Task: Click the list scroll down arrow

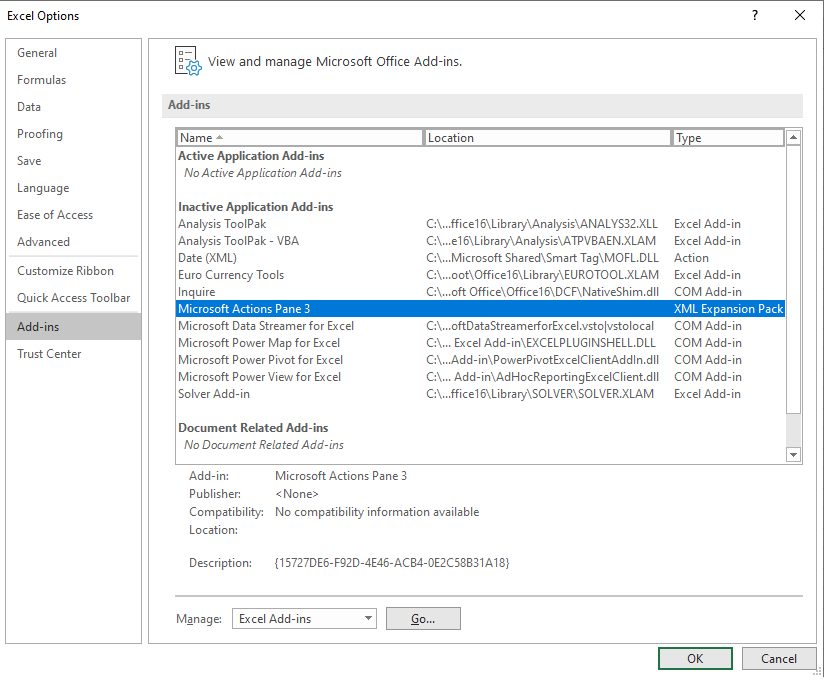Action: (794, 455)
